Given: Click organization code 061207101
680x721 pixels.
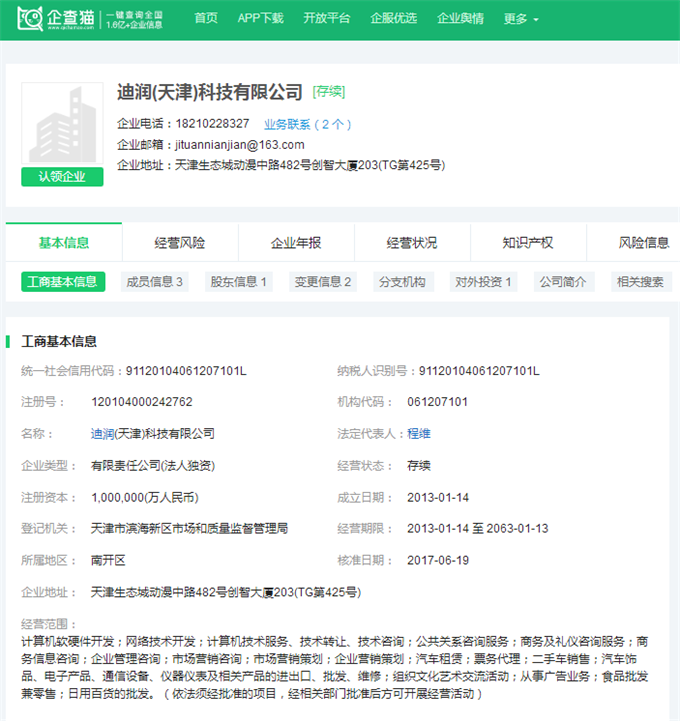Looking at the screenshot, I should tap(437, 402).
